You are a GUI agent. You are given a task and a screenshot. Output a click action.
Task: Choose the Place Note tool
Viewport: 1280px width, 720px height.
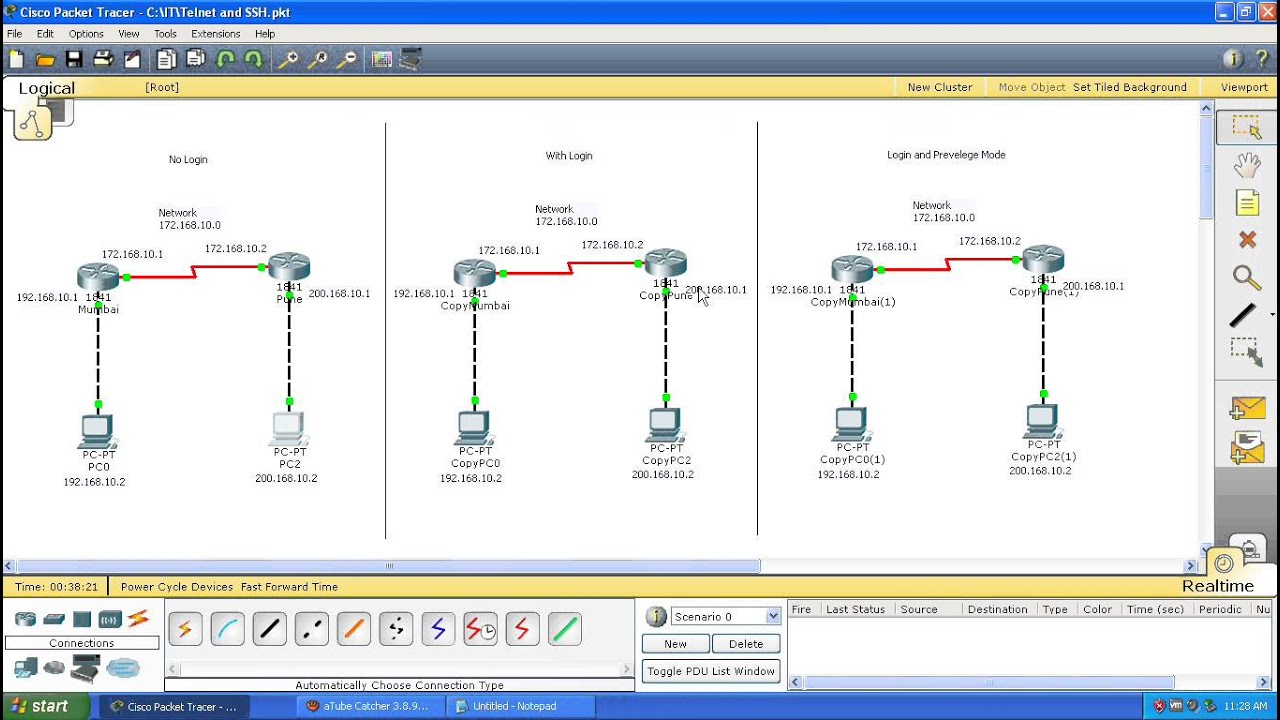pos(1246,203)
